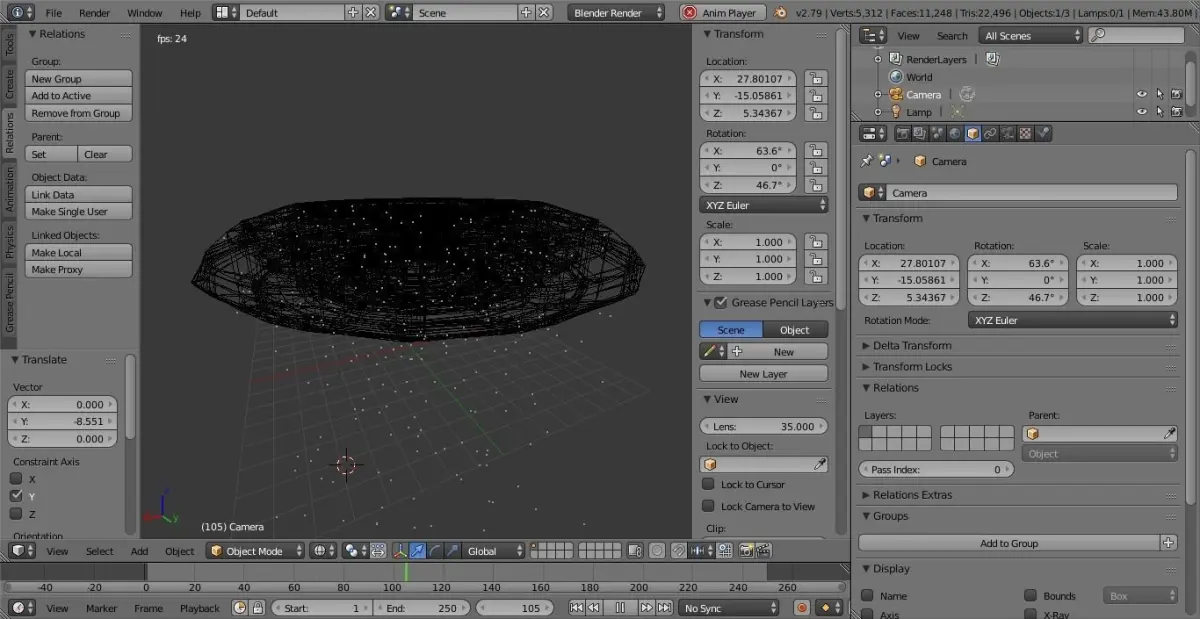Image resolution: width=1200 pixels, height=619 pixels.
Task: Open the Render menu in top bar
Action: pyautogui.click(x=95, y=13)
